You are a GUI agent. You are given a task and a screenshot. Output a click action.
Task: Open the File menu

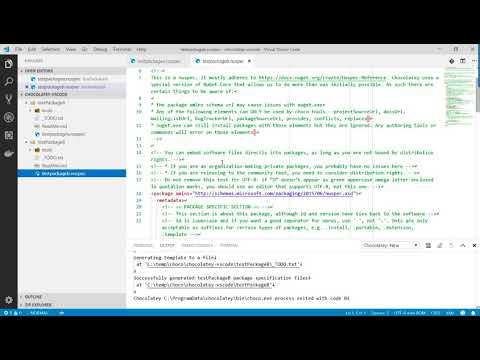pyautogui.click(x=19, y=49)
